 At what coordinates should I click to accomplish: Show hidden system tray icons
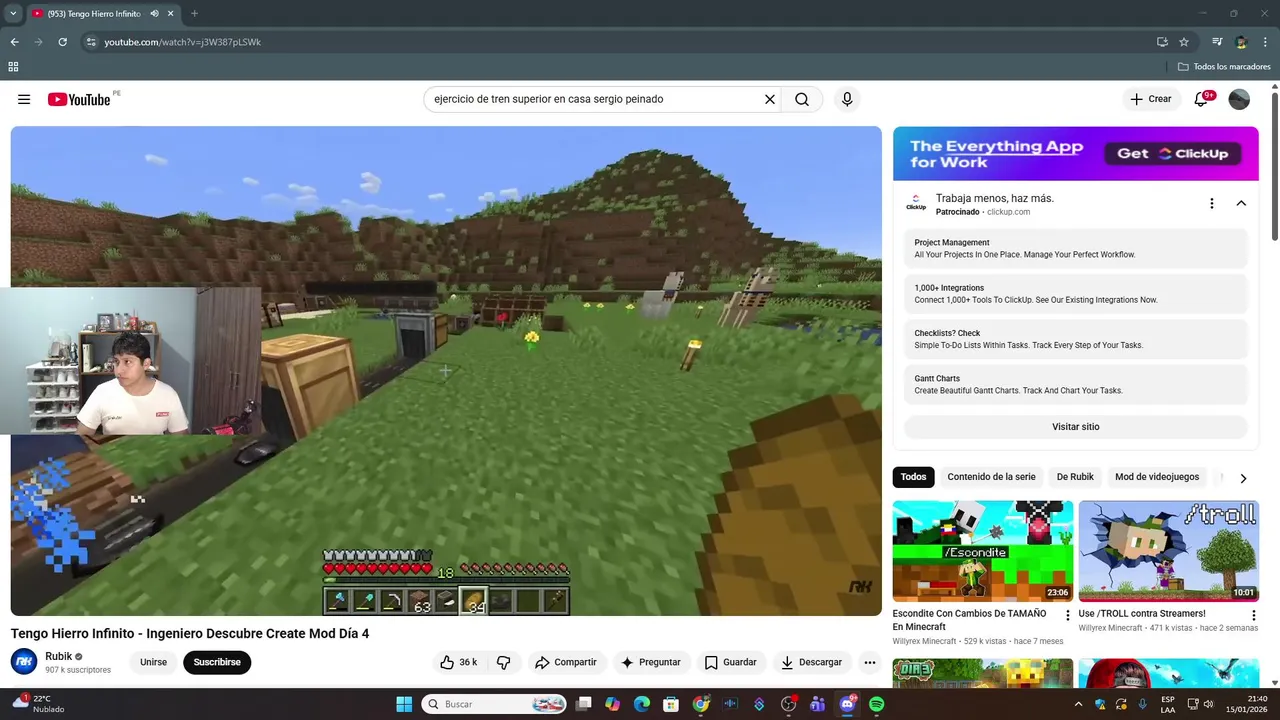point(1078,704)
